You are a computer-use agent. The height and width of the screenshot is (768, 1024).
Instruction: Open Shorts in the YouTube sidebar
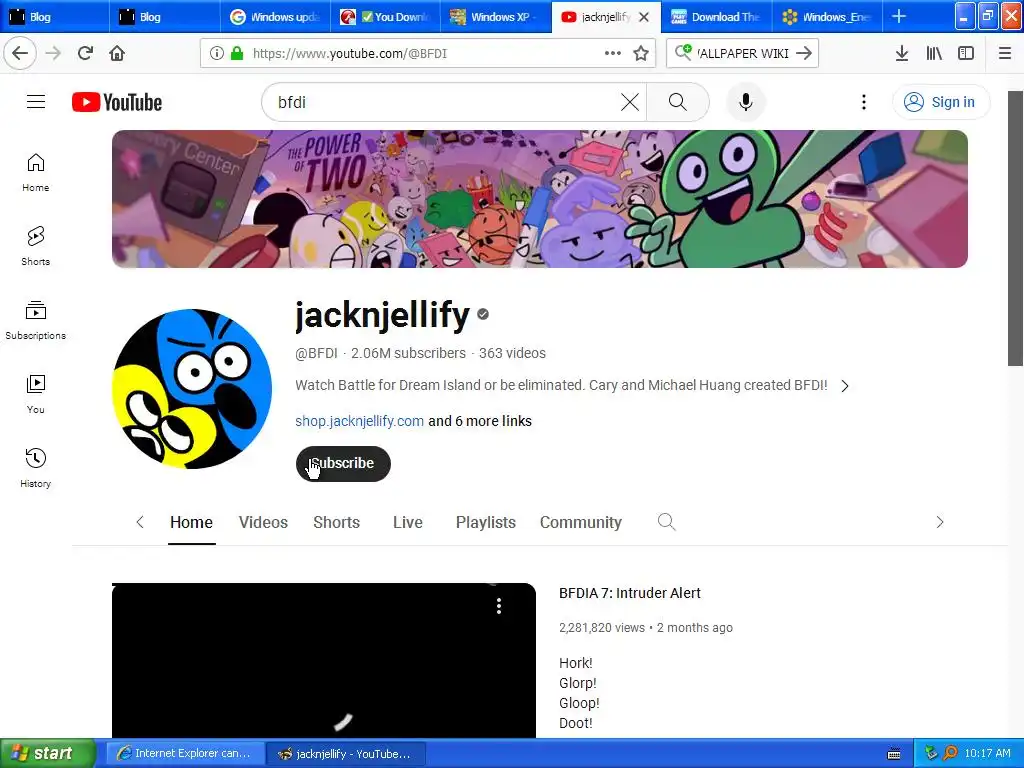click(35, 246)
